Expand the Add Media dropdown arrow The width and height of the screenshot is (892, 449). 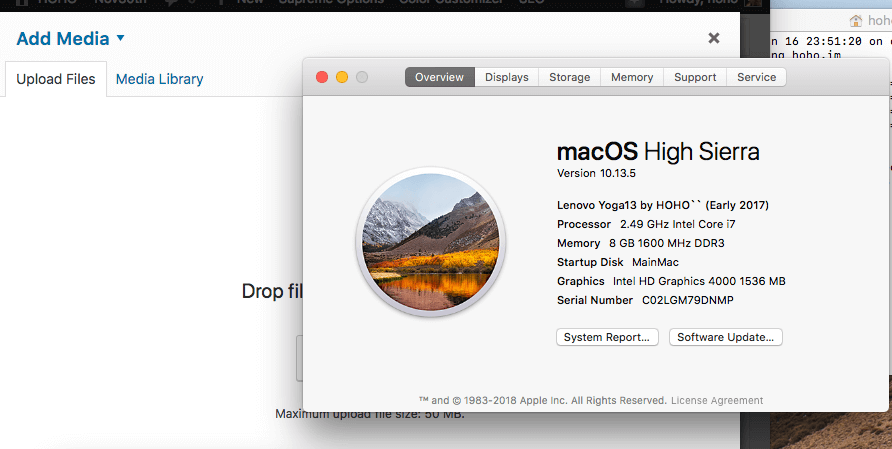[120, 38]
